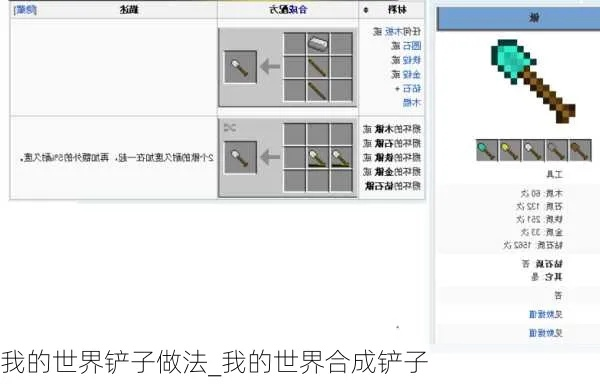The height and width of the screenshot is (384, 600).
Task: Select the diamond shovel small icon in infobox
Action: click(x=487, y=150)
